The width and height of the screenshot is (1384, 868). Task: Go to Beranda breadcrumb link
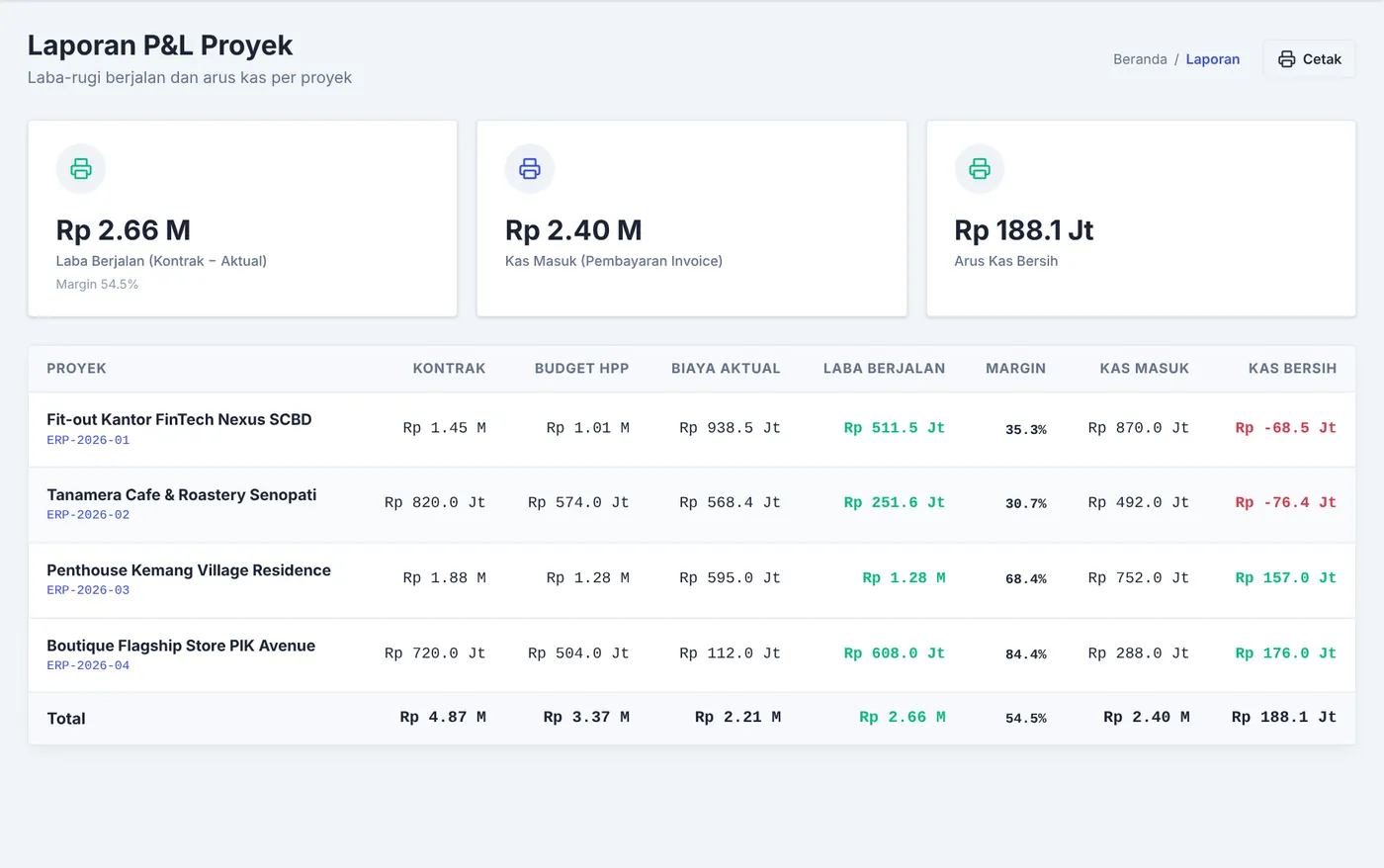(x=1140, y=59)
